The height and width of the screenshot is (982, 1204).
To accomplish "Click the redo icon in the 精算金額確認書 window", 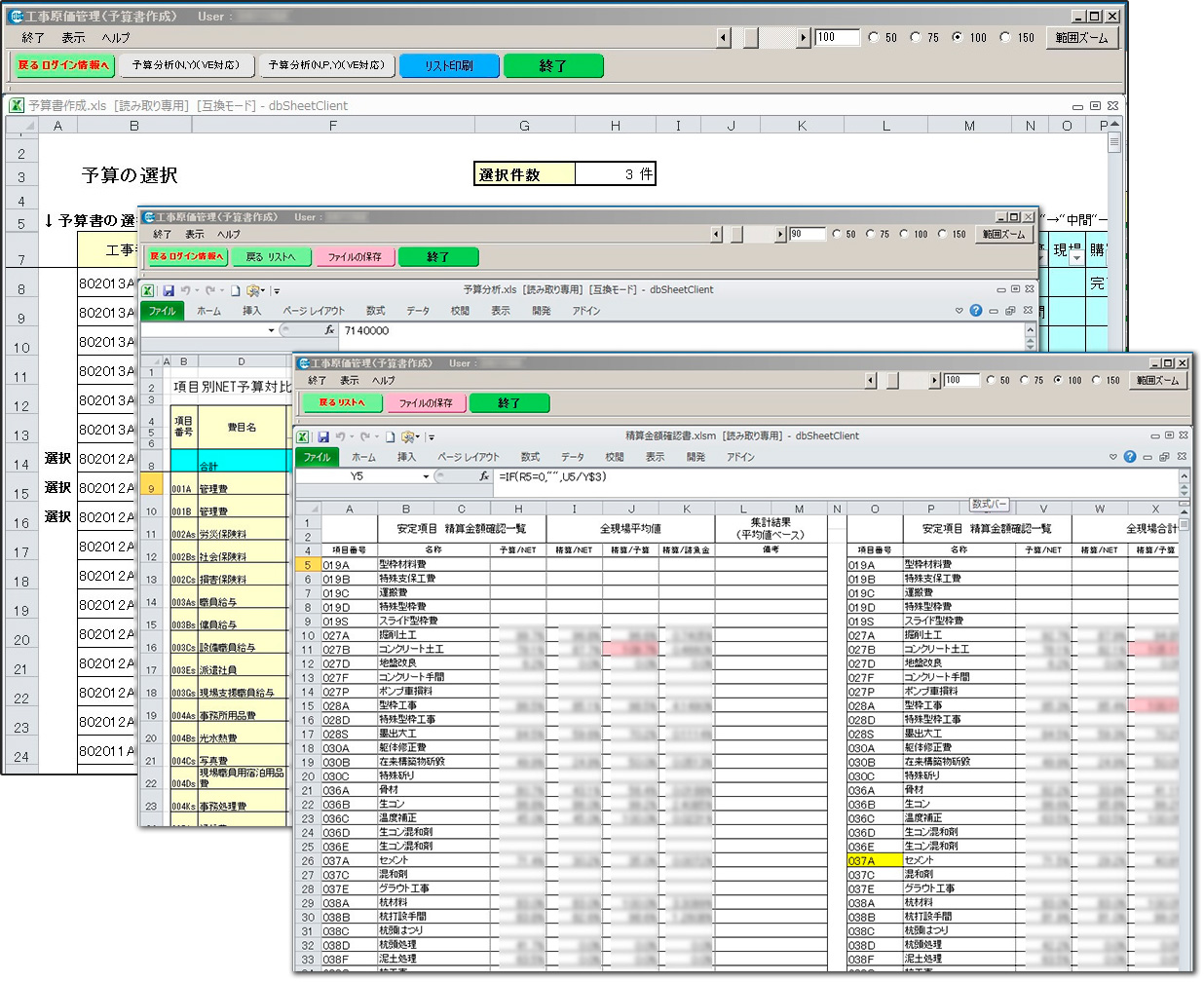I will point(365,436).
